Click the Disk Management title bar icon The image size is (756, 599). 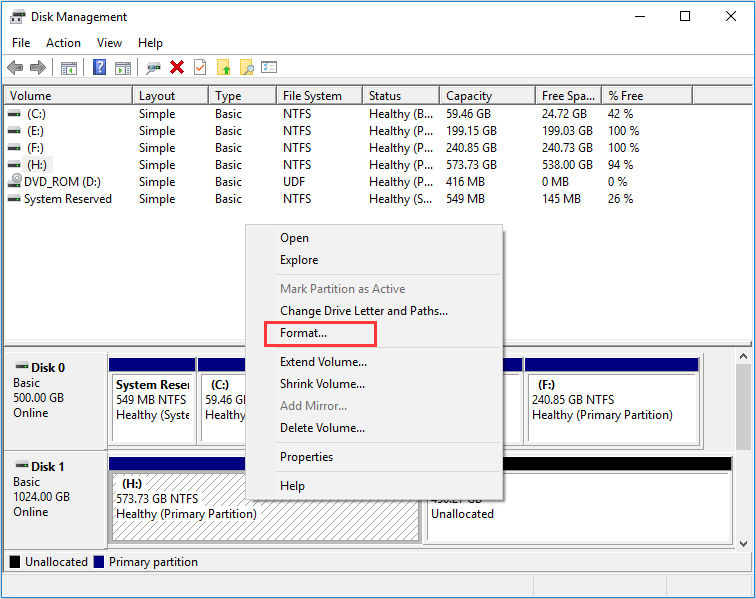[x=17, y=17]
